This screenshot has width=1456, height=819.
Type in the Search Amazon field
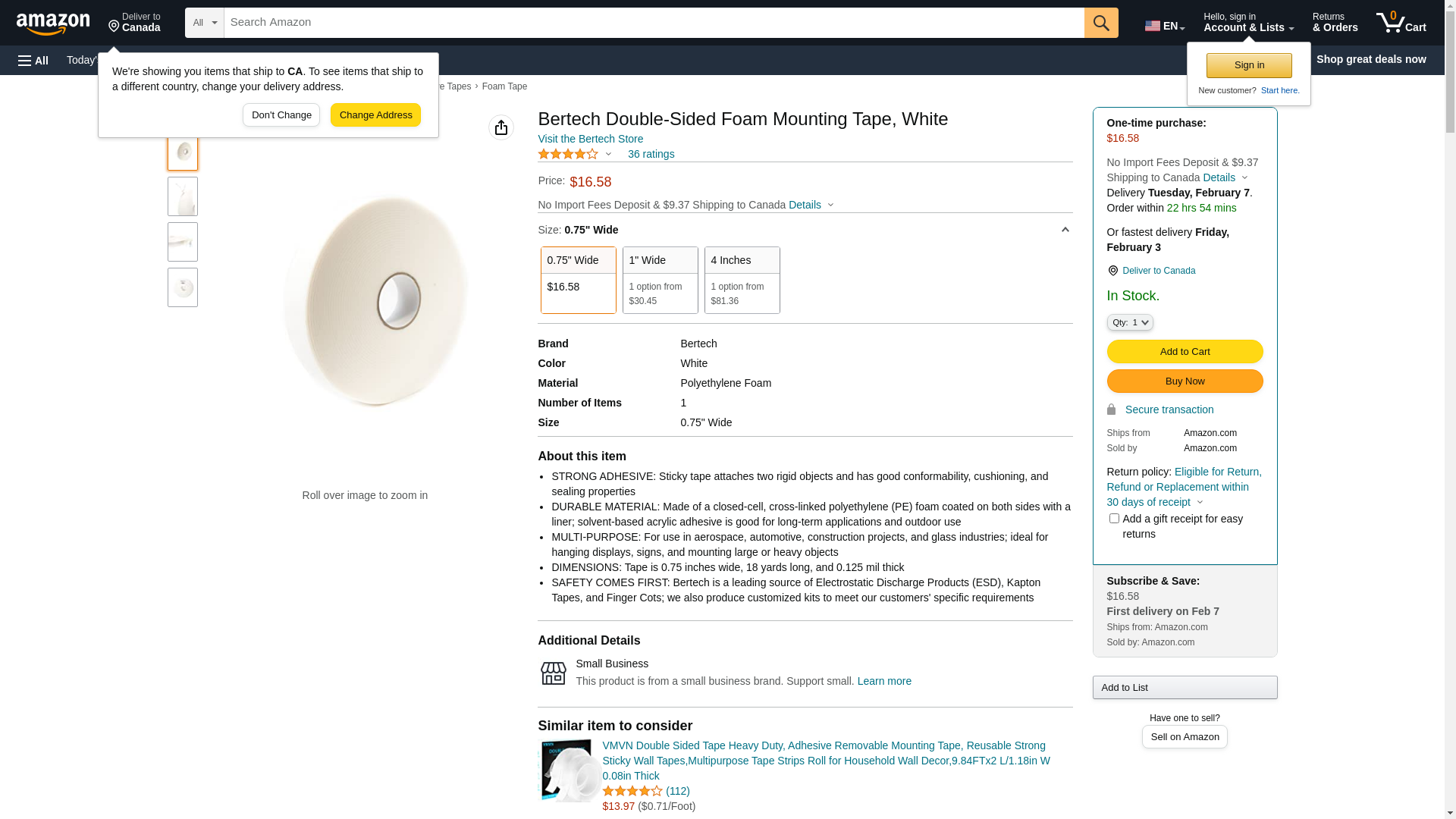(654, 23)
